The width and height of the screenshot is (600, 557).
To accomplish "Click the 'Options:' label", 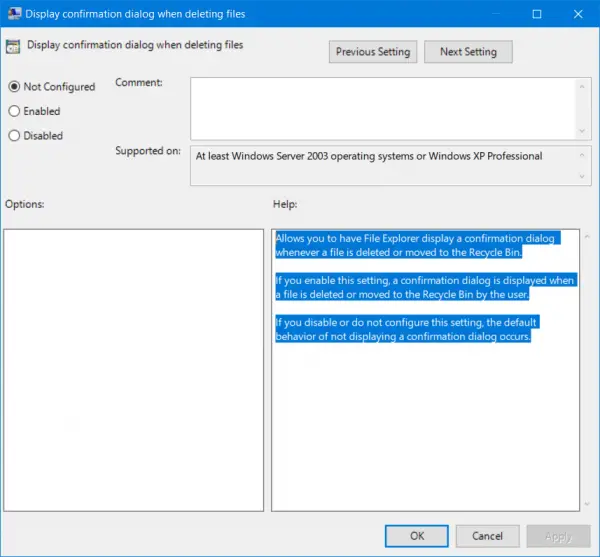I will click(25, 204).
